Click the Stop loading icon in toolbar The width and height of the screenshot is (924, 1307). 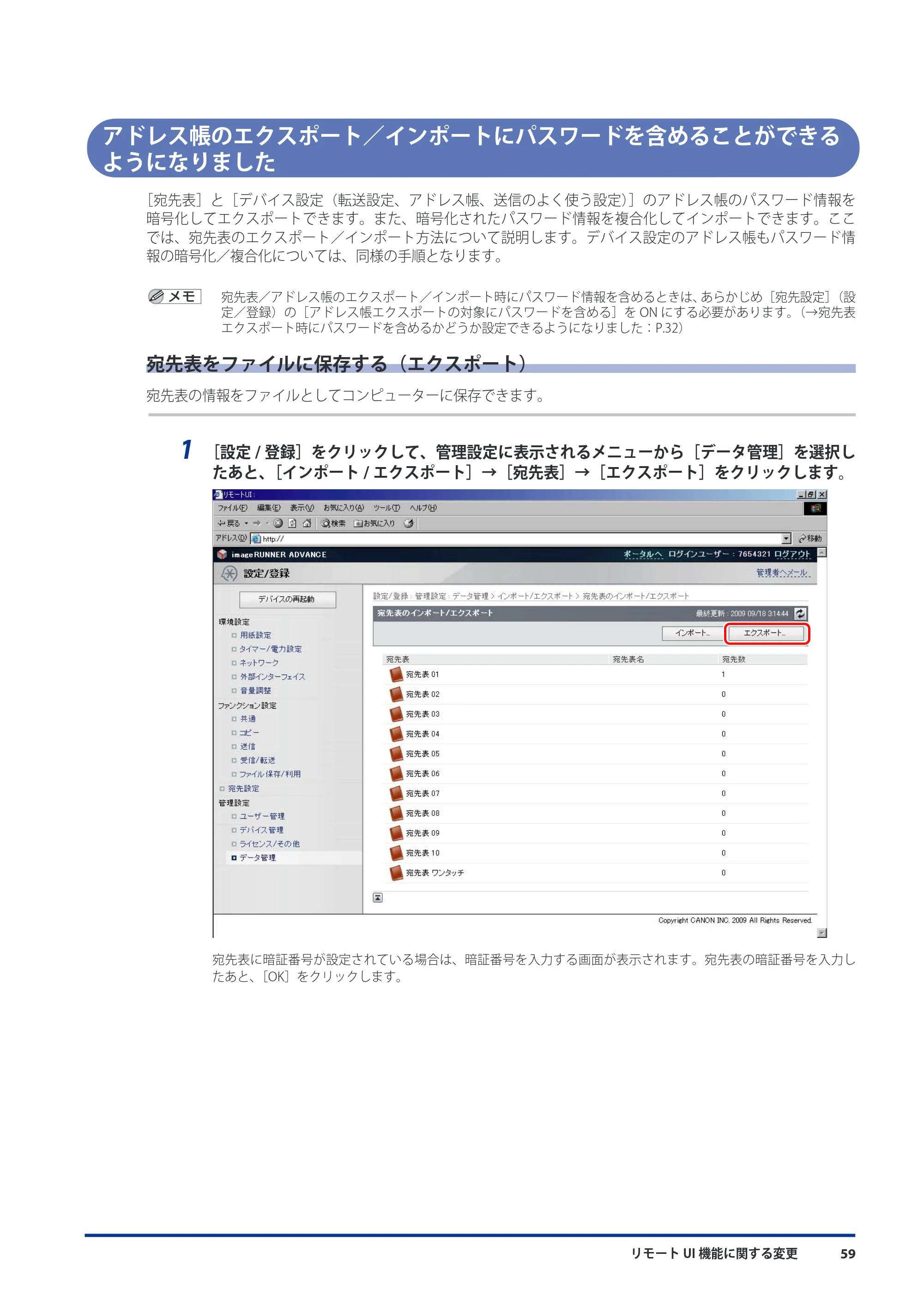pyautogui.click(x=278, y=523)
